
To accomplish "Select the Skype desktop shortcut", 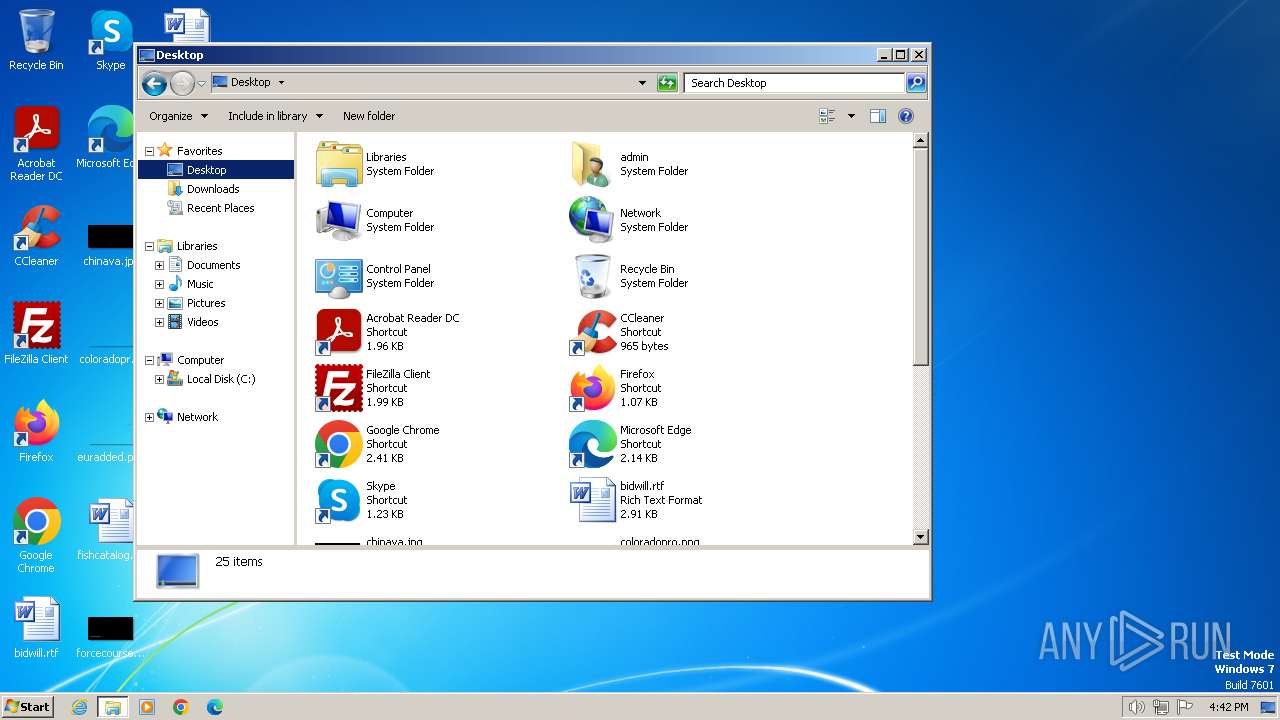I will pos(110,40).
